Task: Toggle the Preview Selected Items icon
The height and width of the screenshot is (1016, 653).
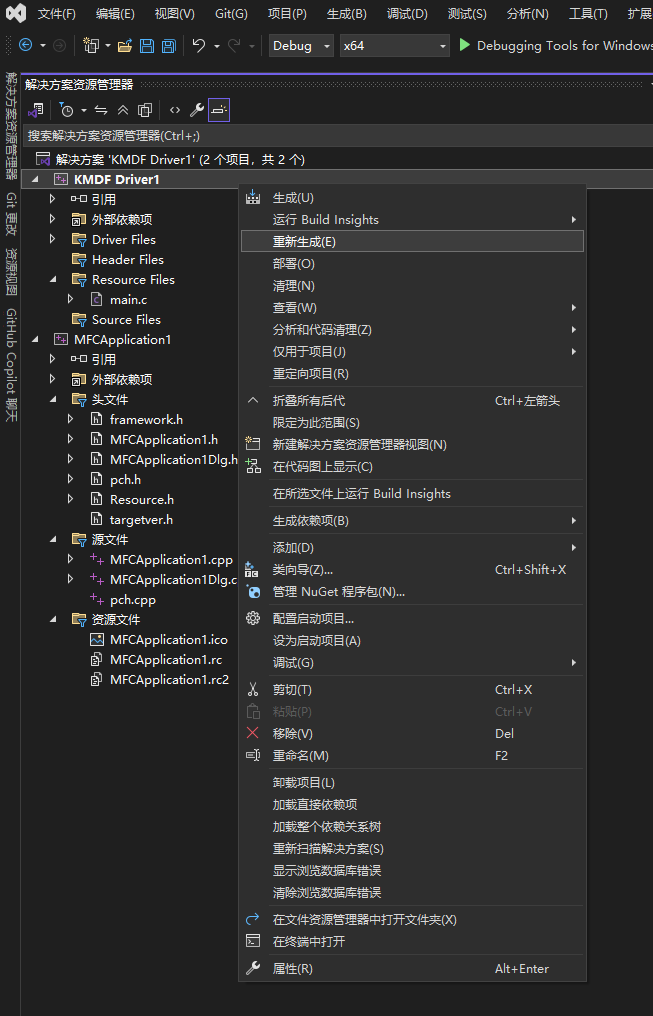Action: pyautogui.click(x=219, y=110)
